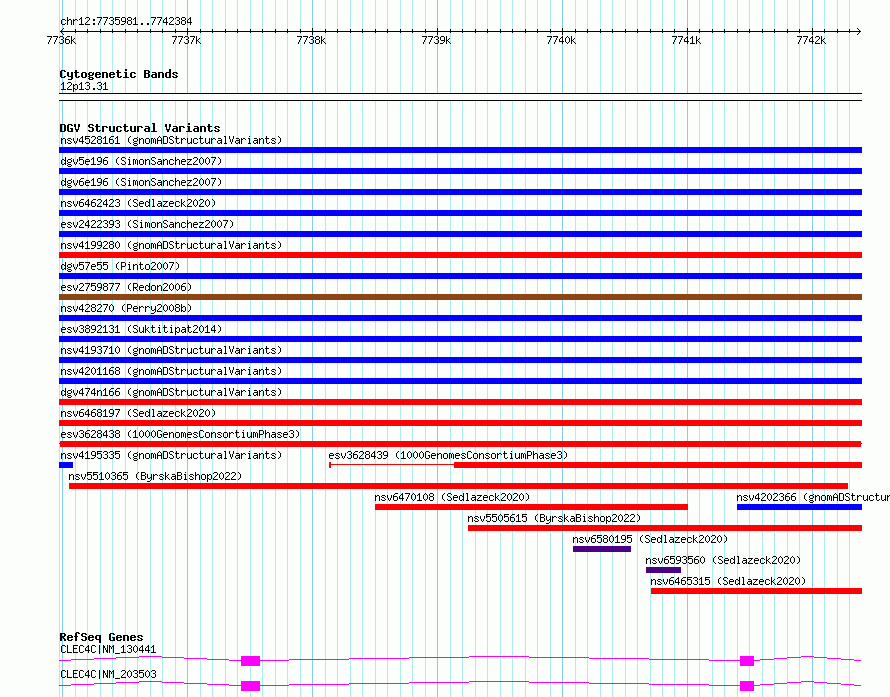Click the nsv6465315 Sedlazeck2020 variant label
Viewport: 890px width, 697px height.
(x=727, y=581)
